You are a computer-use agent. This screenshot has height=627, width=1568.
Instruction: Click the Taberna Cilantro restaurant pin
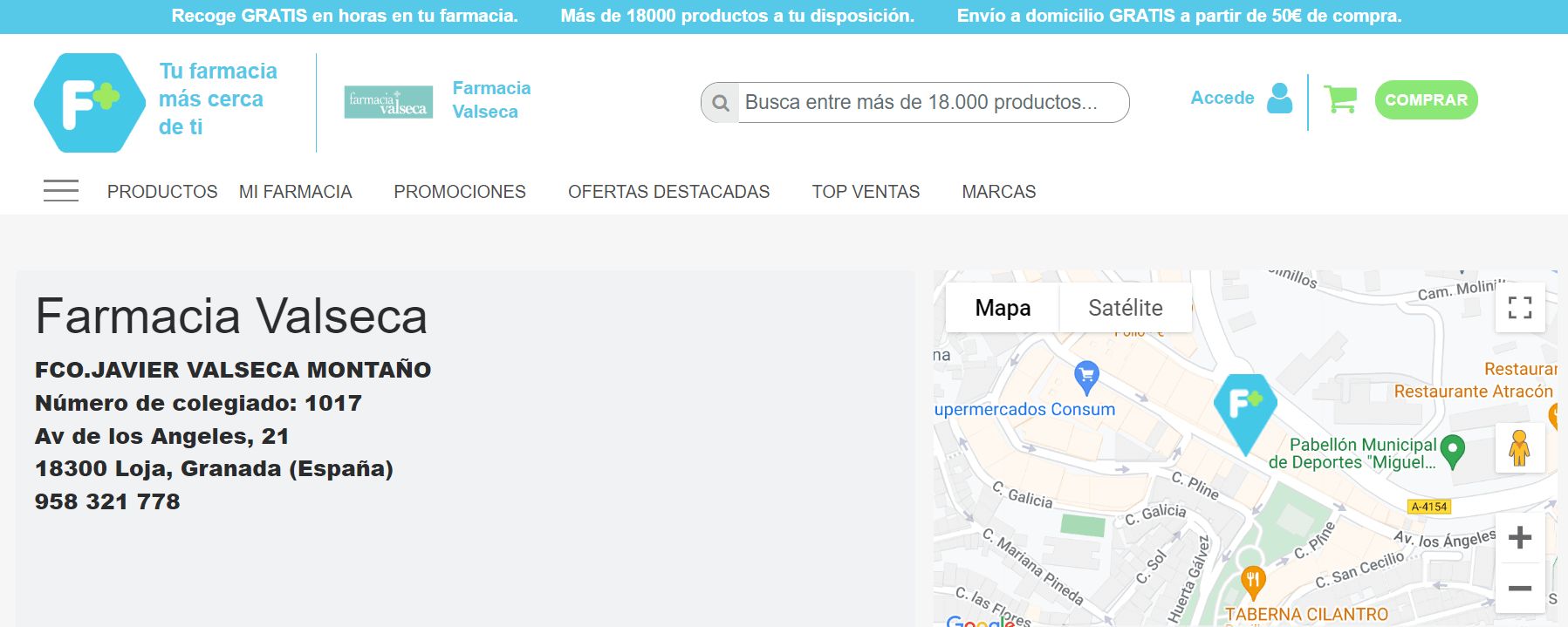(x=1253, y=583)
